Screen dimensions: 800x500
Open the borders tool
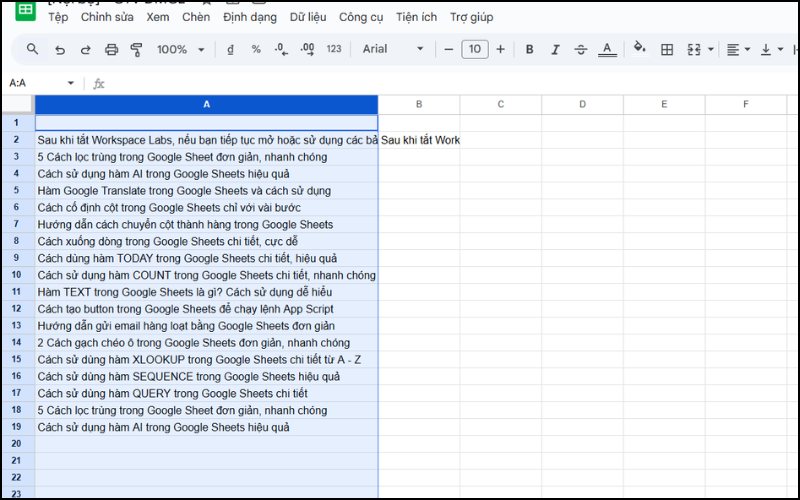[667, 49]
